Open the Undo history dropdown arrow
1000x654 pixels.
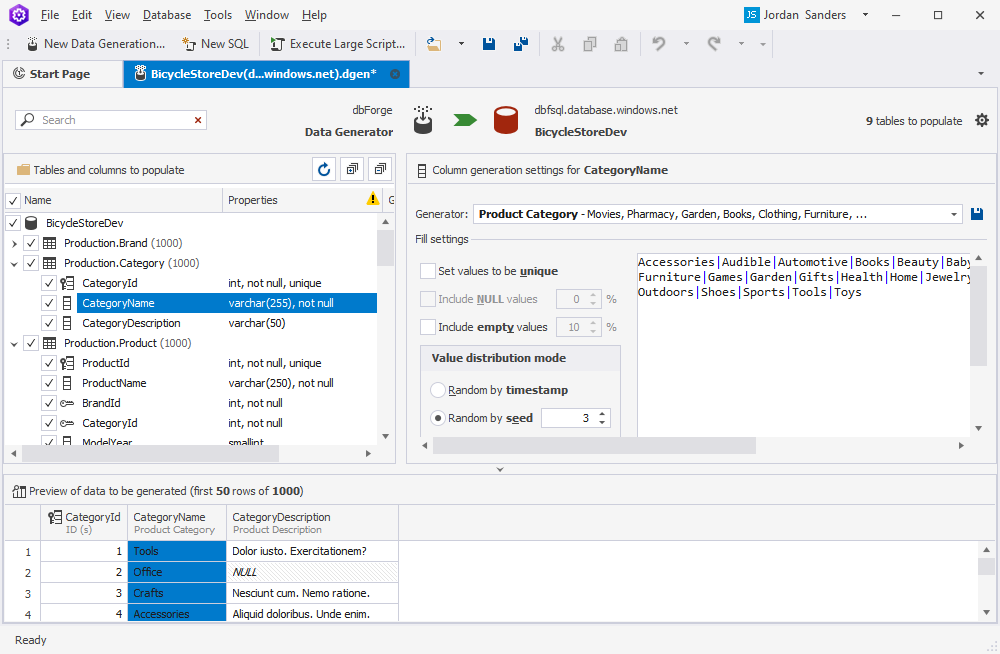[686, 44]
